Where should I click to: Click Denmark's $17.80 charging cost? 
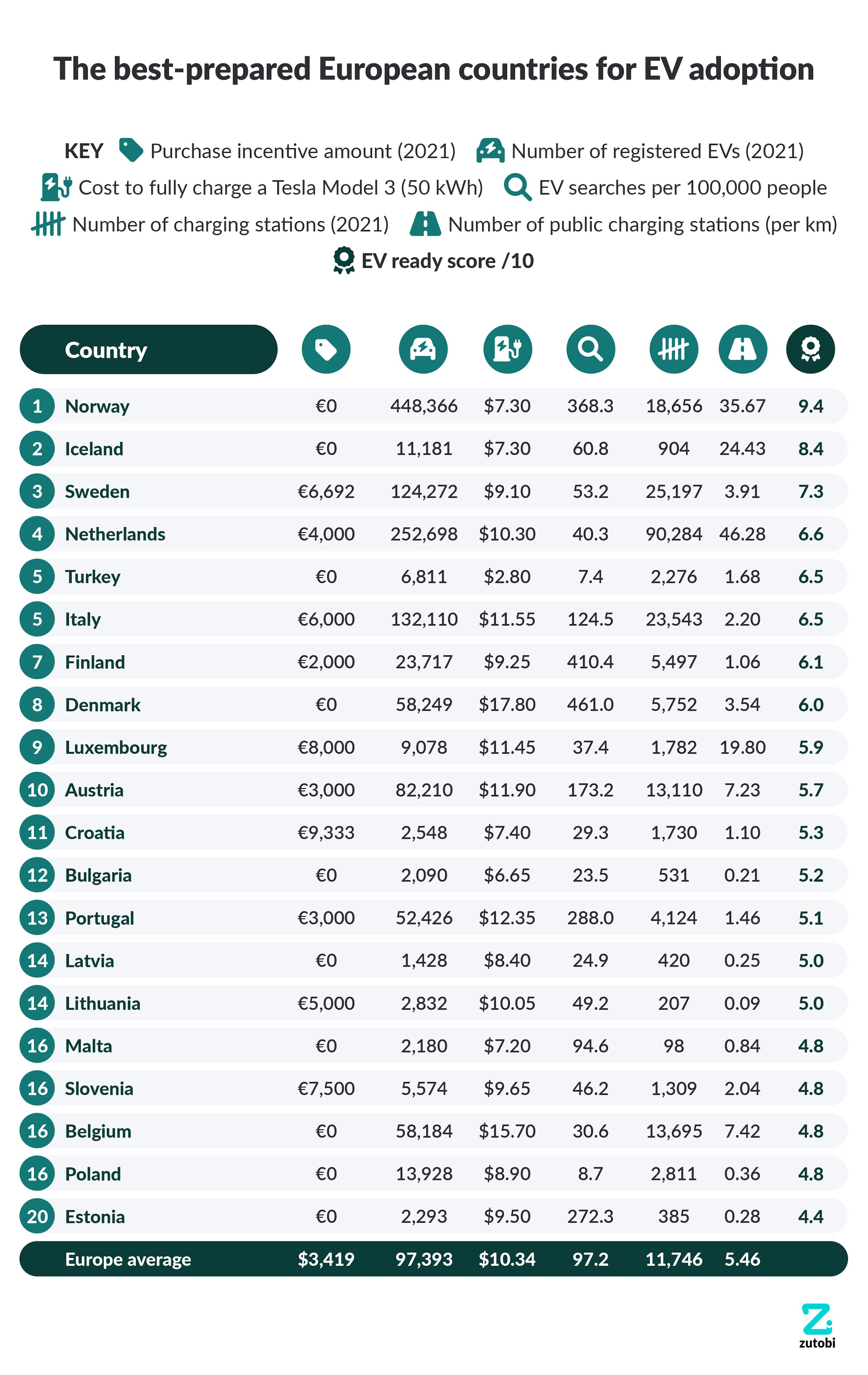pos(507,705)
